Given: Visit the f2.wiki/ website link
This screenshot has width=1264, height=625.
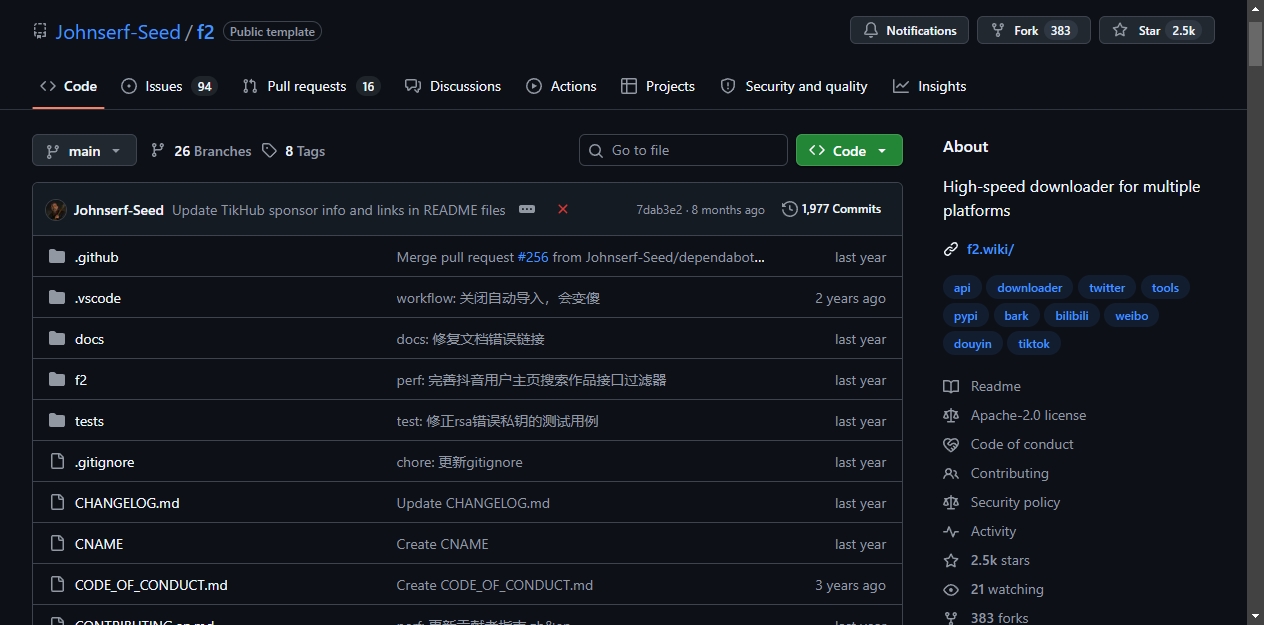Looking at the screenshot, I should (x=990, y=249).
